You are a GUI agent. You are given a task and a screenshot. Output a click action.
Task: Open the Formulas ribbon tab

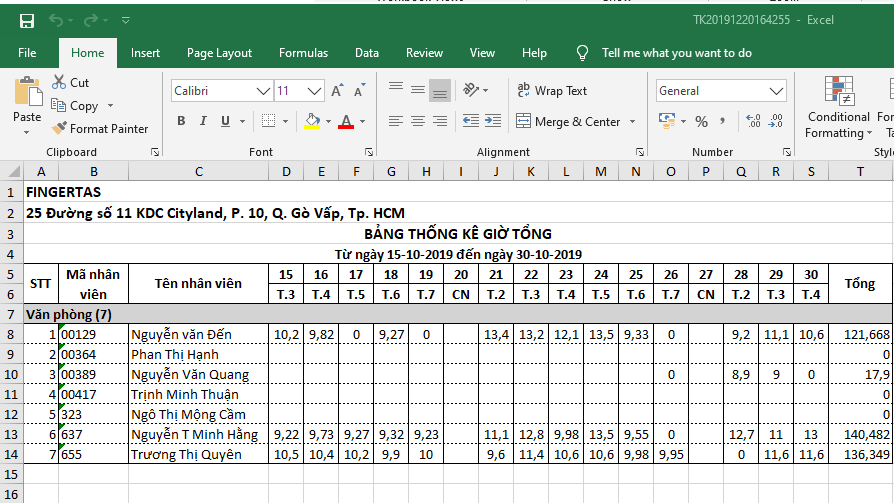tap(303, 53)
